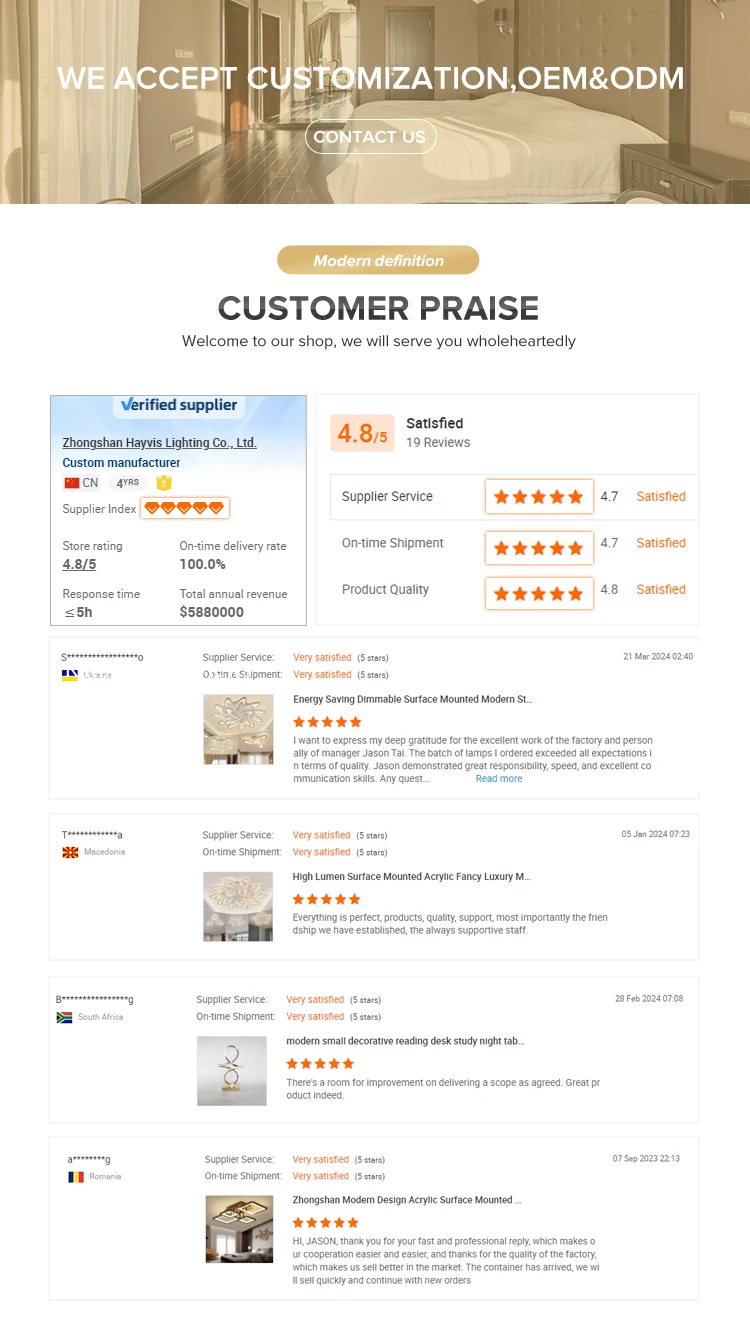Click the gold supplier badge icon
The height and width of the screenshot is (1318, 750).
click(x=164, y=483)
